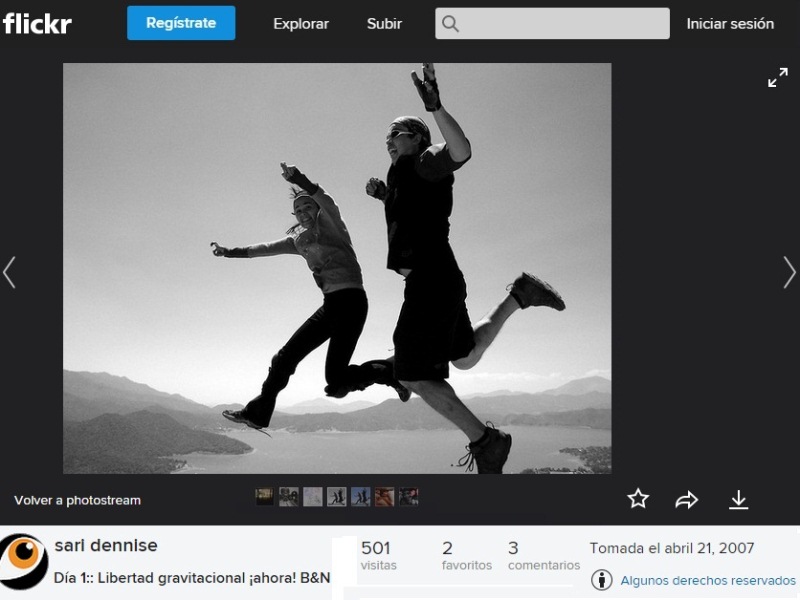Click the 3 comentarios count

(x=544, y=555)
